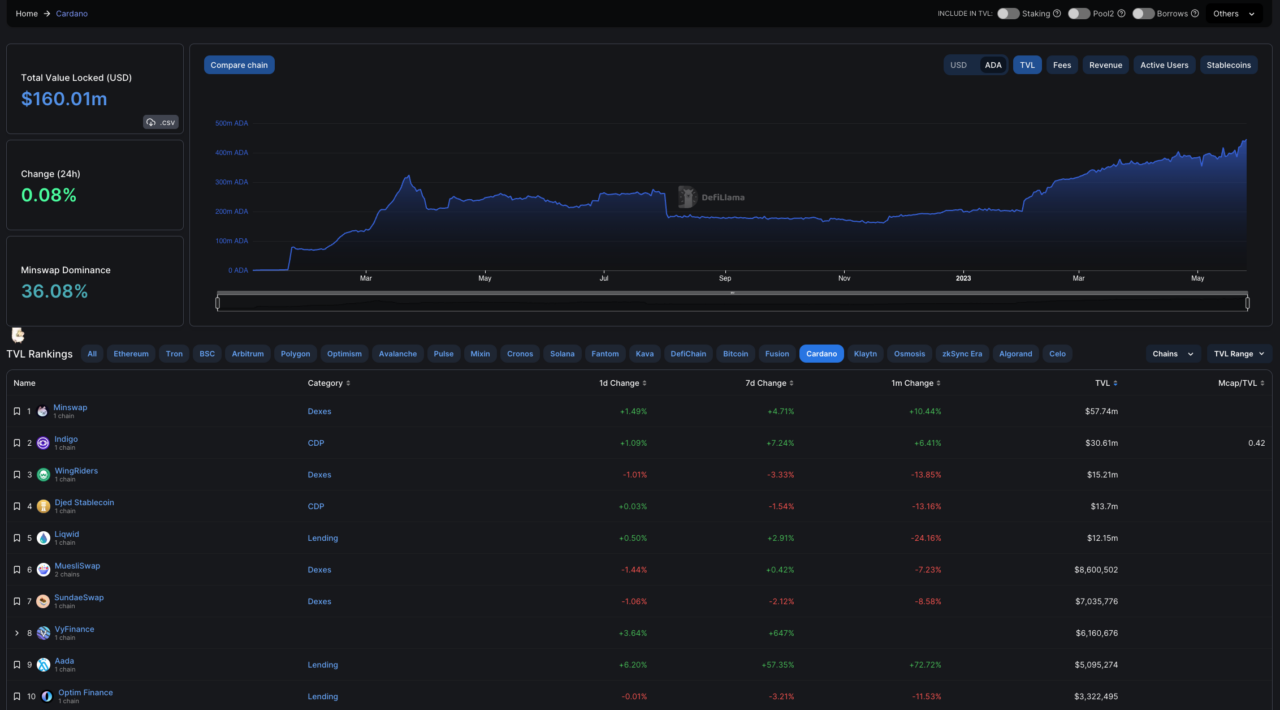This screenshot has height=710, width=1280.
Task: Bookmark MuesliSwap protocol
Action: pyautogui.click(x=16, y=570)
